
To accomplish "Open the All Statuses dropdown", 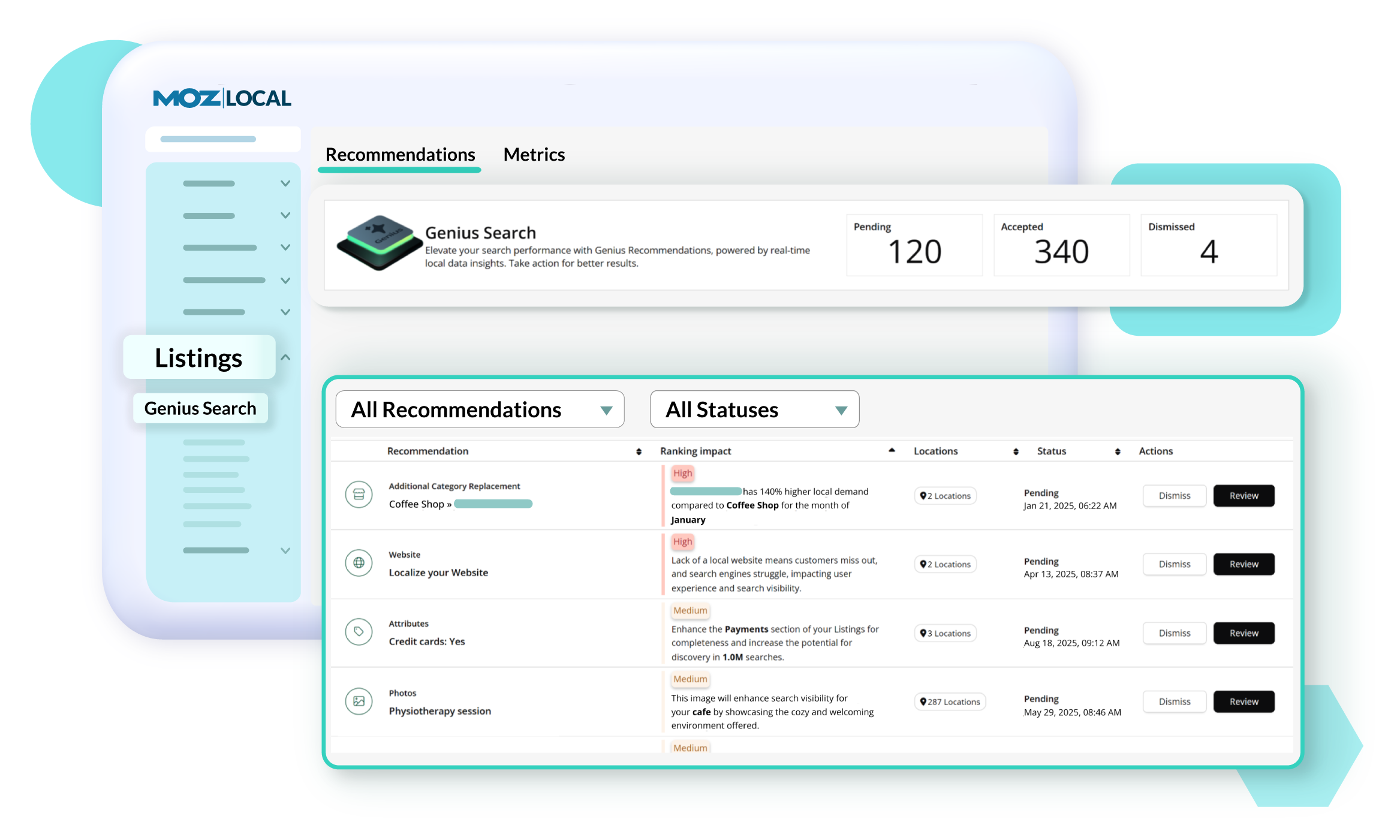I will (754, 410).
